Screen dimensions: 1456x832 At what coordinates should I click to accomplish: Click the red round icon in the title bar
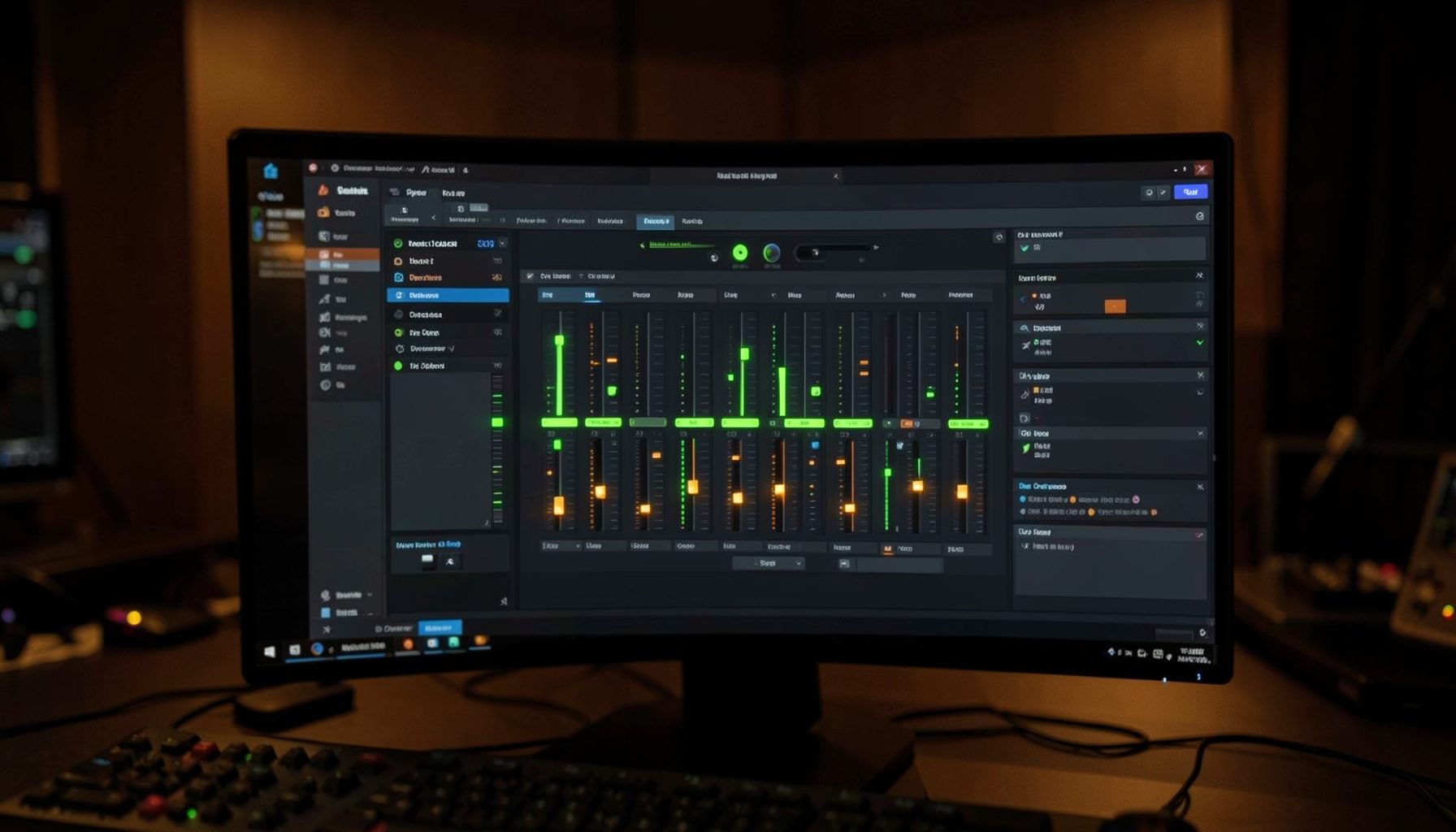click(x=313, y=168)
